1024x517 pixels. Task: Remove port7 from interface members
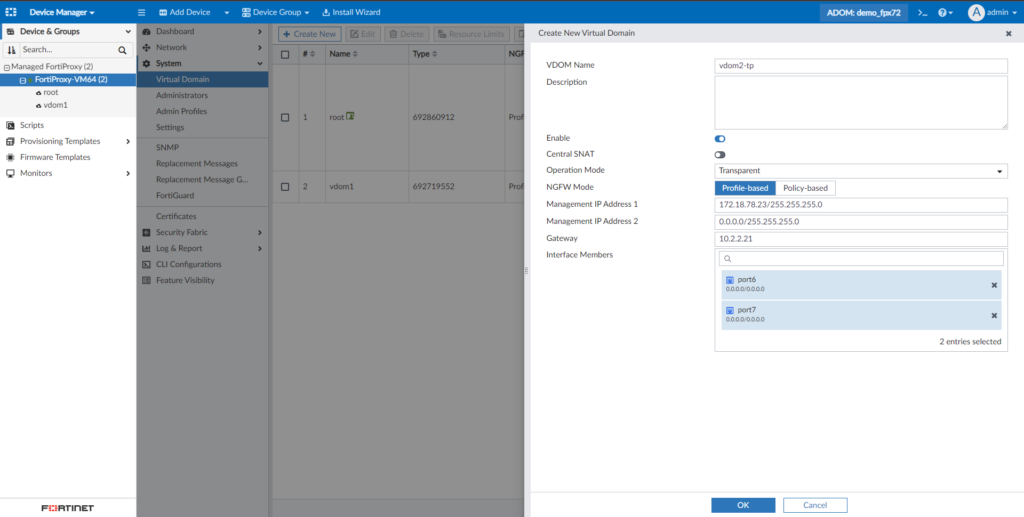click(x=993, y=315)
